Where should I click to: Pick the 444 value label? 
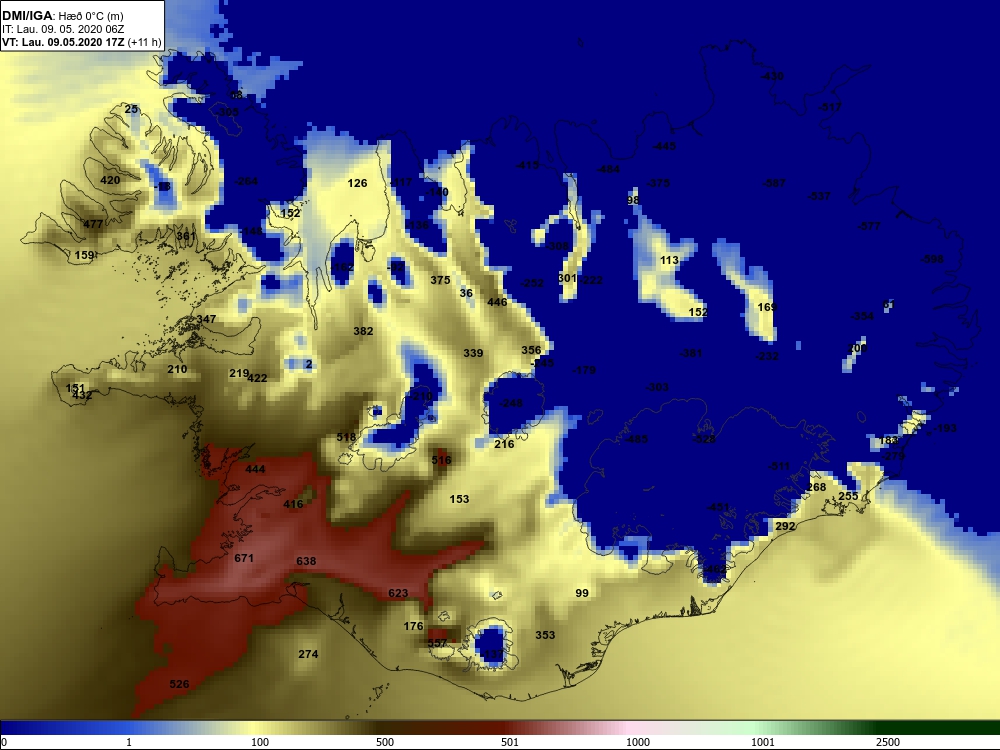pyautogui.click(x=255, y=469)
